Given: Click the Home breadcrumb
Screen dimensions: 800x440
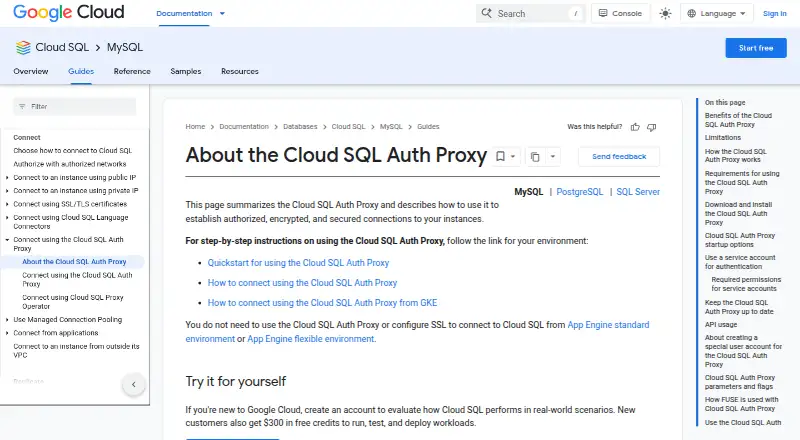Looking at the screenshot, I should (x=195, y=127).
